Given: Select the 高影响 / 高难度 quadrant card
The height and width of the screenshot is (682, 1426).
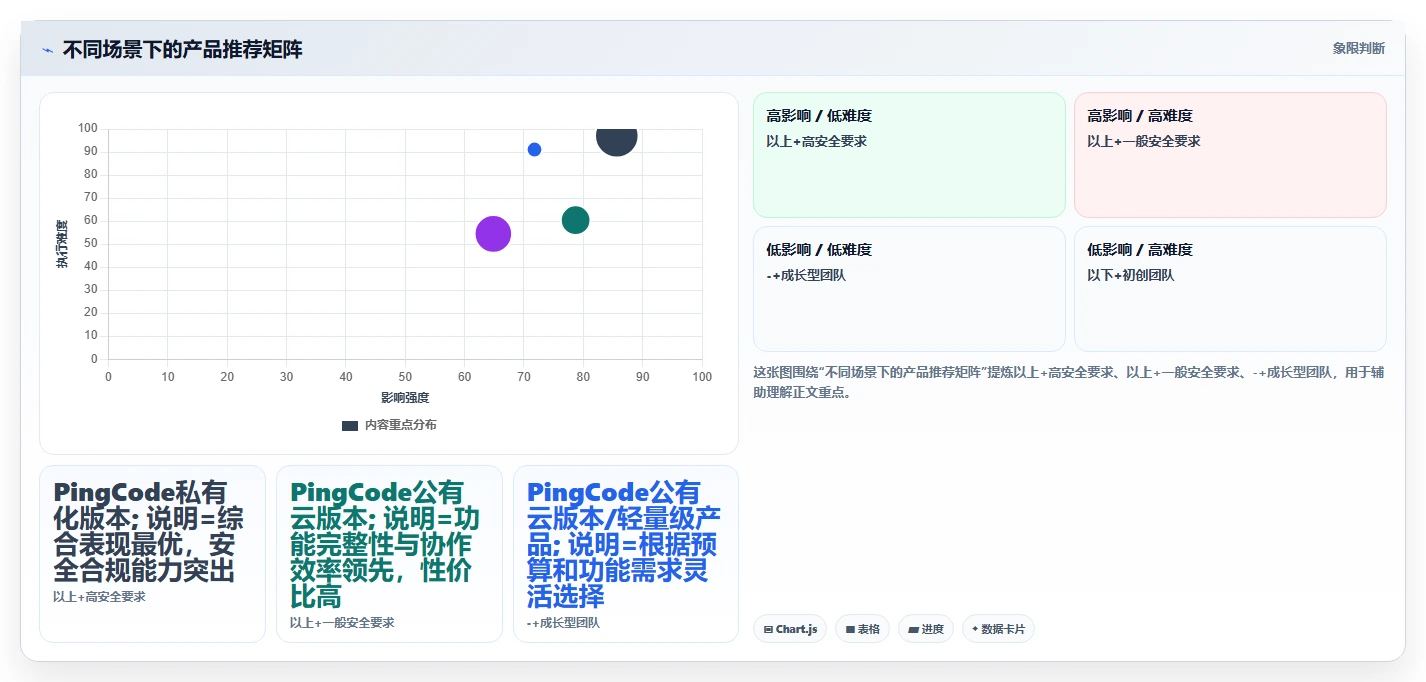Looking at the screenshot, I should [x=1230, y=155].
